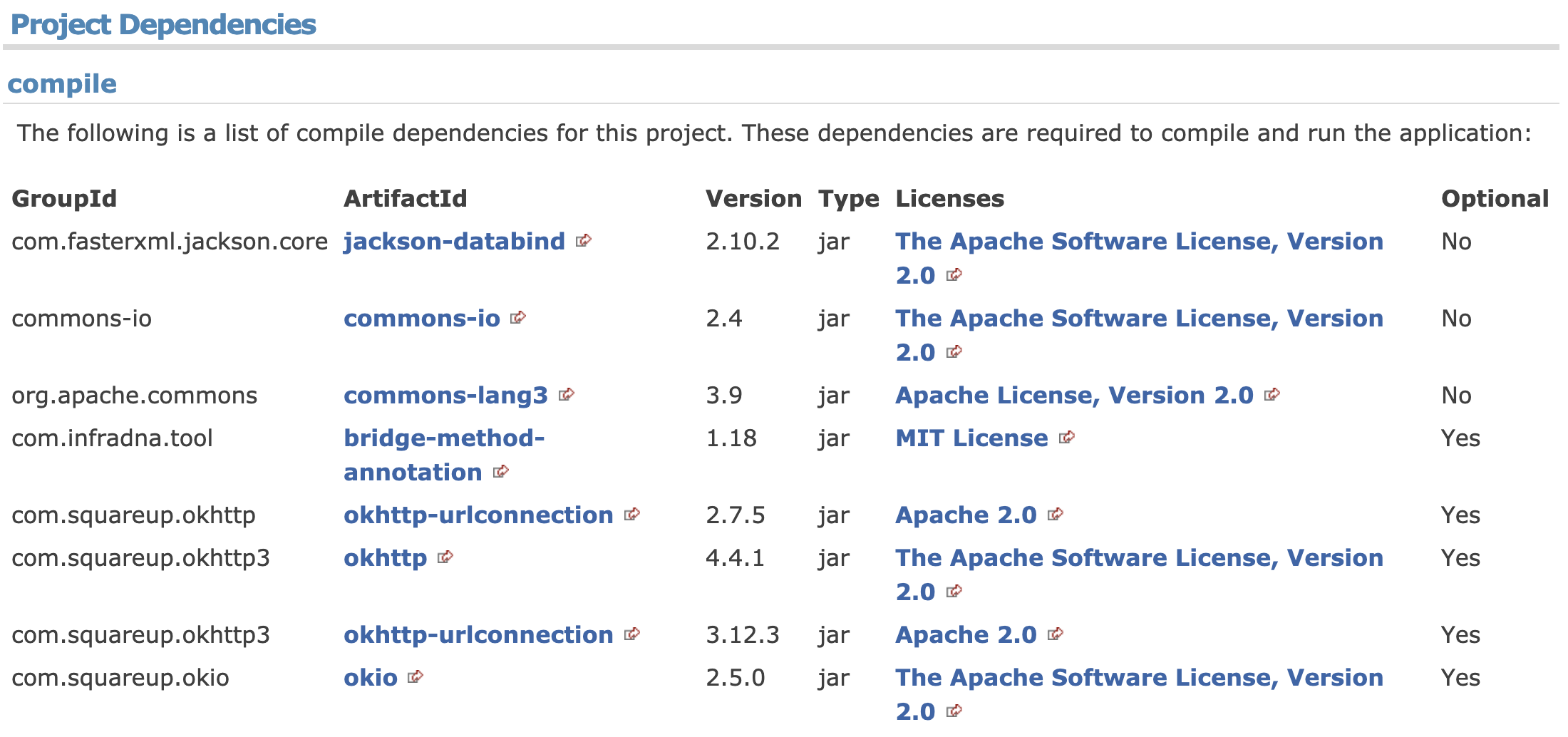Click external icon beside MIT License

[1067, 437]
